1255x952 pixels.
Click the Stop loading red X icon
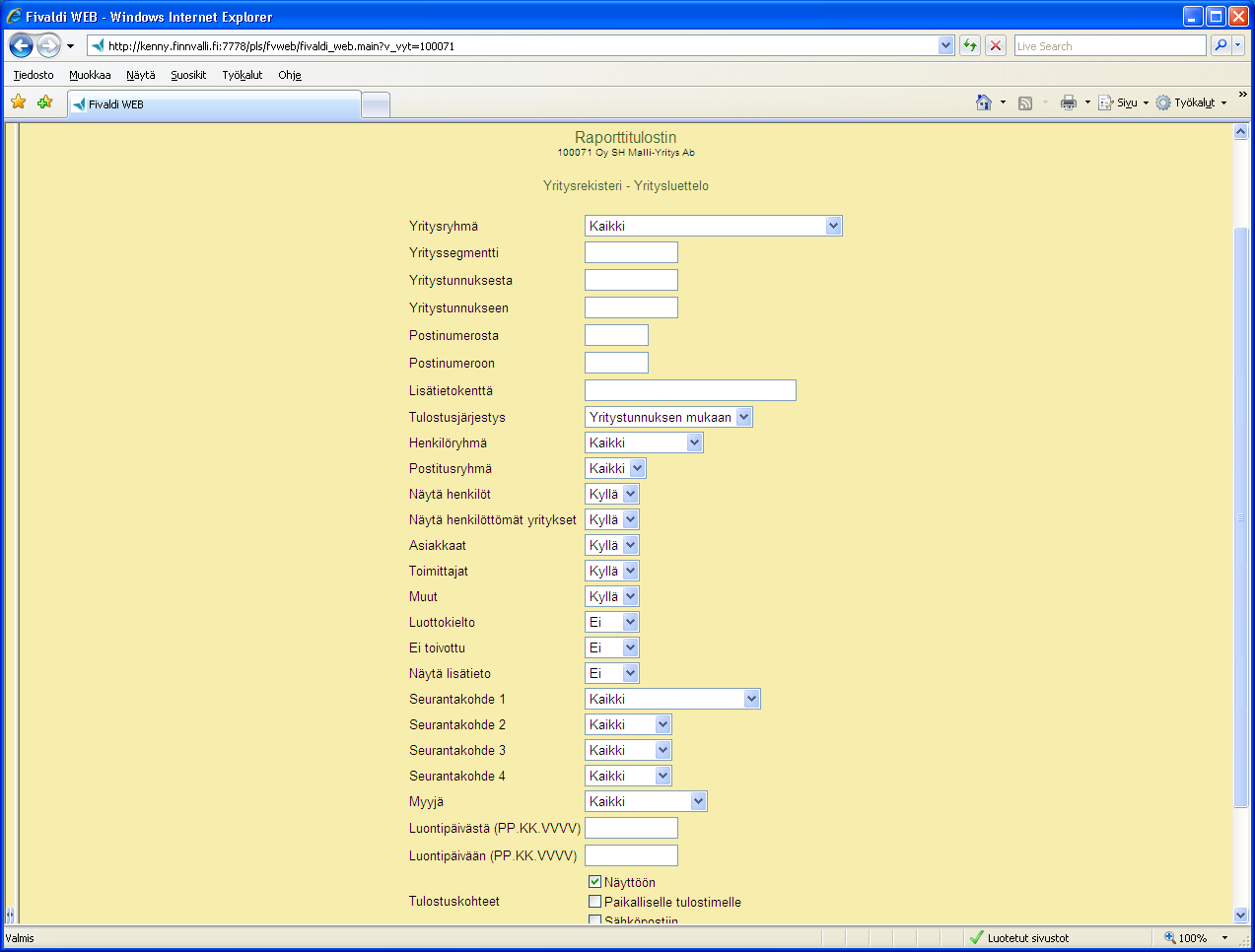coord(996,45)
